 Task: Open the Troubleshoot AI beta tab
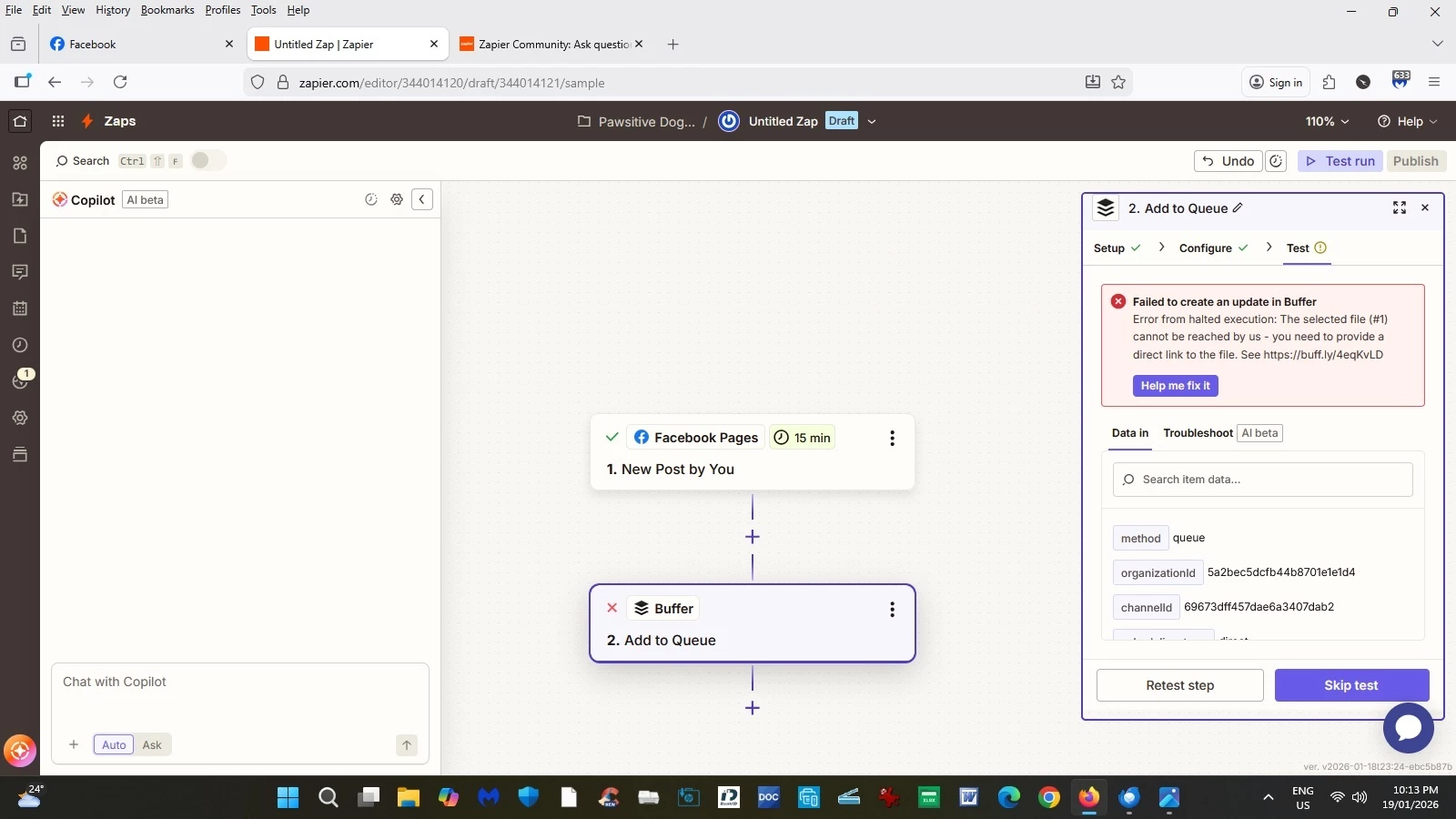point(1222,433)
